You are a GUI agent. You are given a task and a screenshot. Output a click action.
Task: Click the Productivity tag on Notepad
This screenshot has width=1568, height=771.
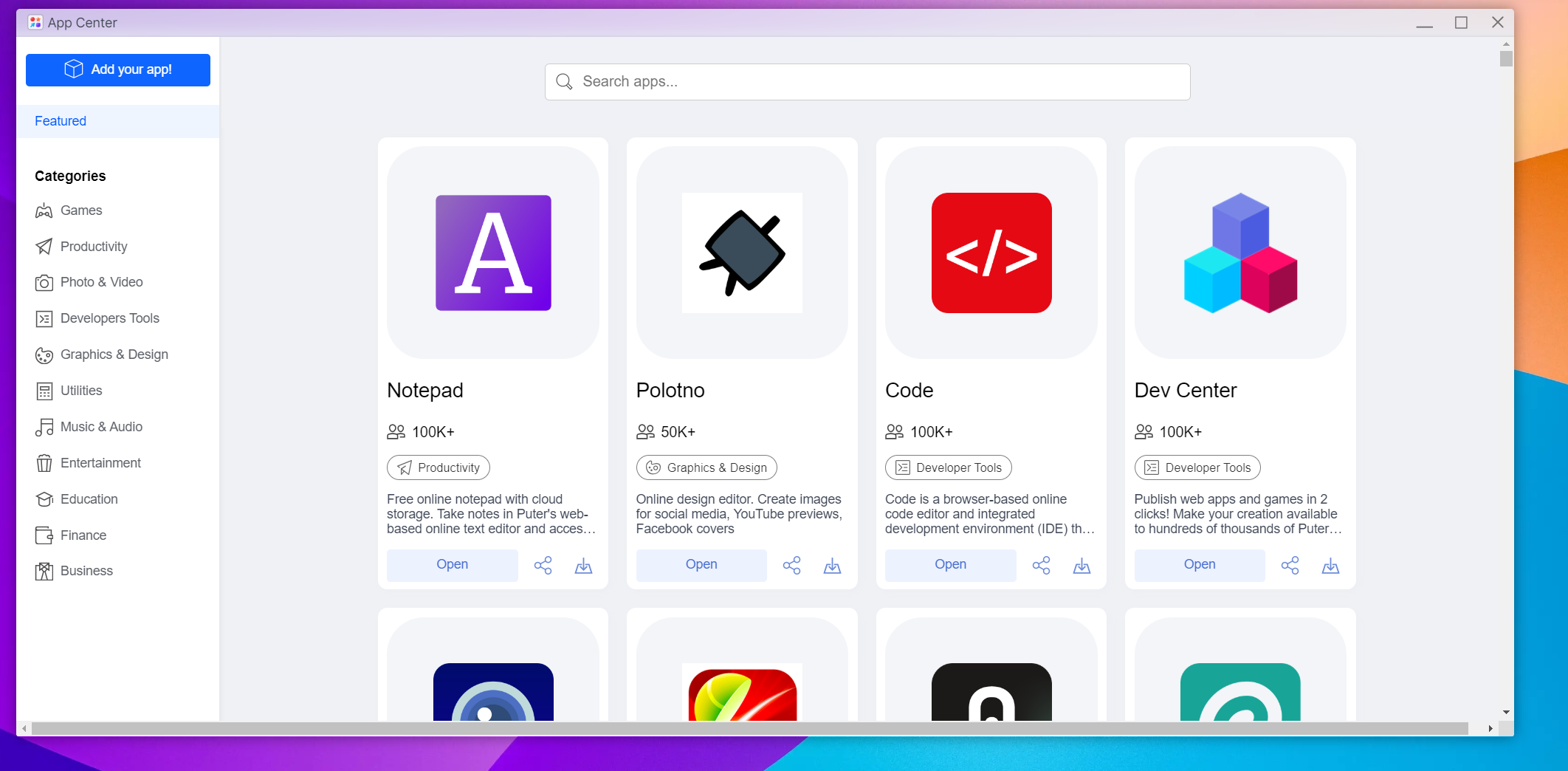point(439,467)
